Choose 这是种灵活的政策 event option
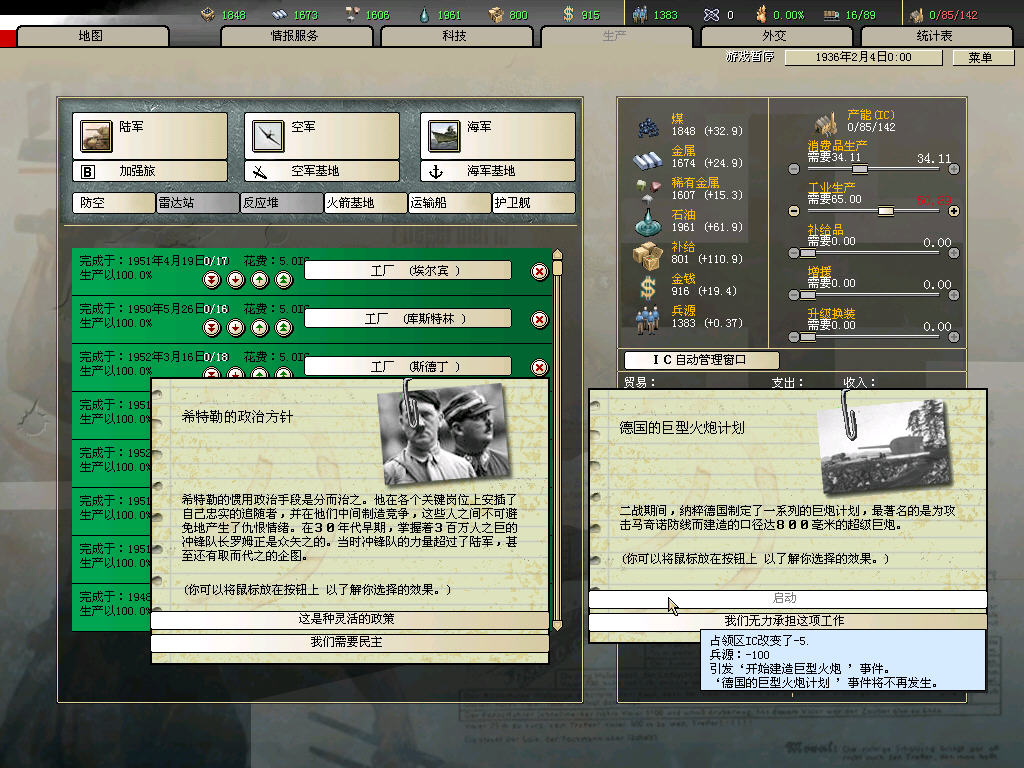1024x768 pixels. click(x=349, y=619)
